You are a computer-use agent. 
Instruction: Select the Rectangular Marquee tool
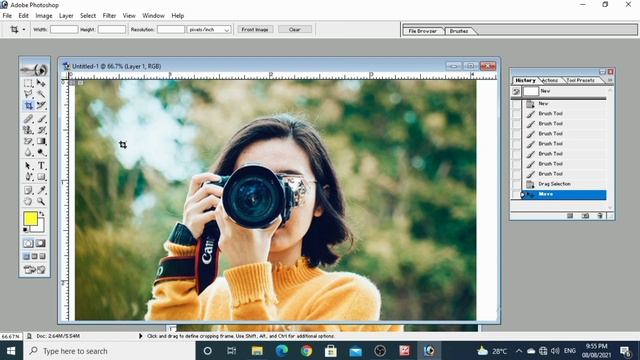point(28,83)
